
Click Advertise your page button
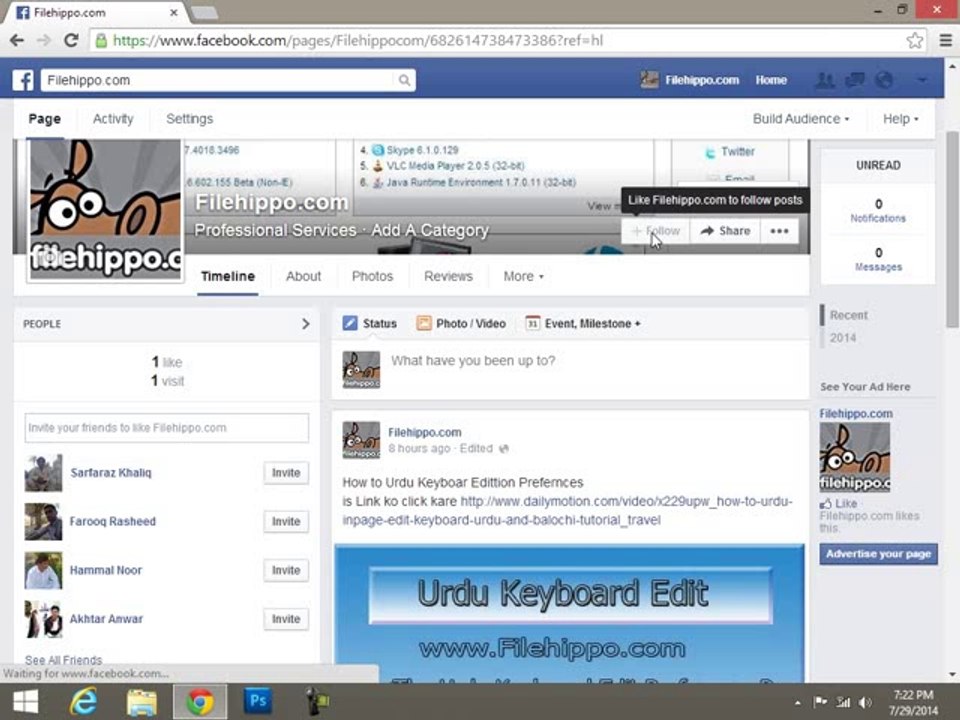879,554
